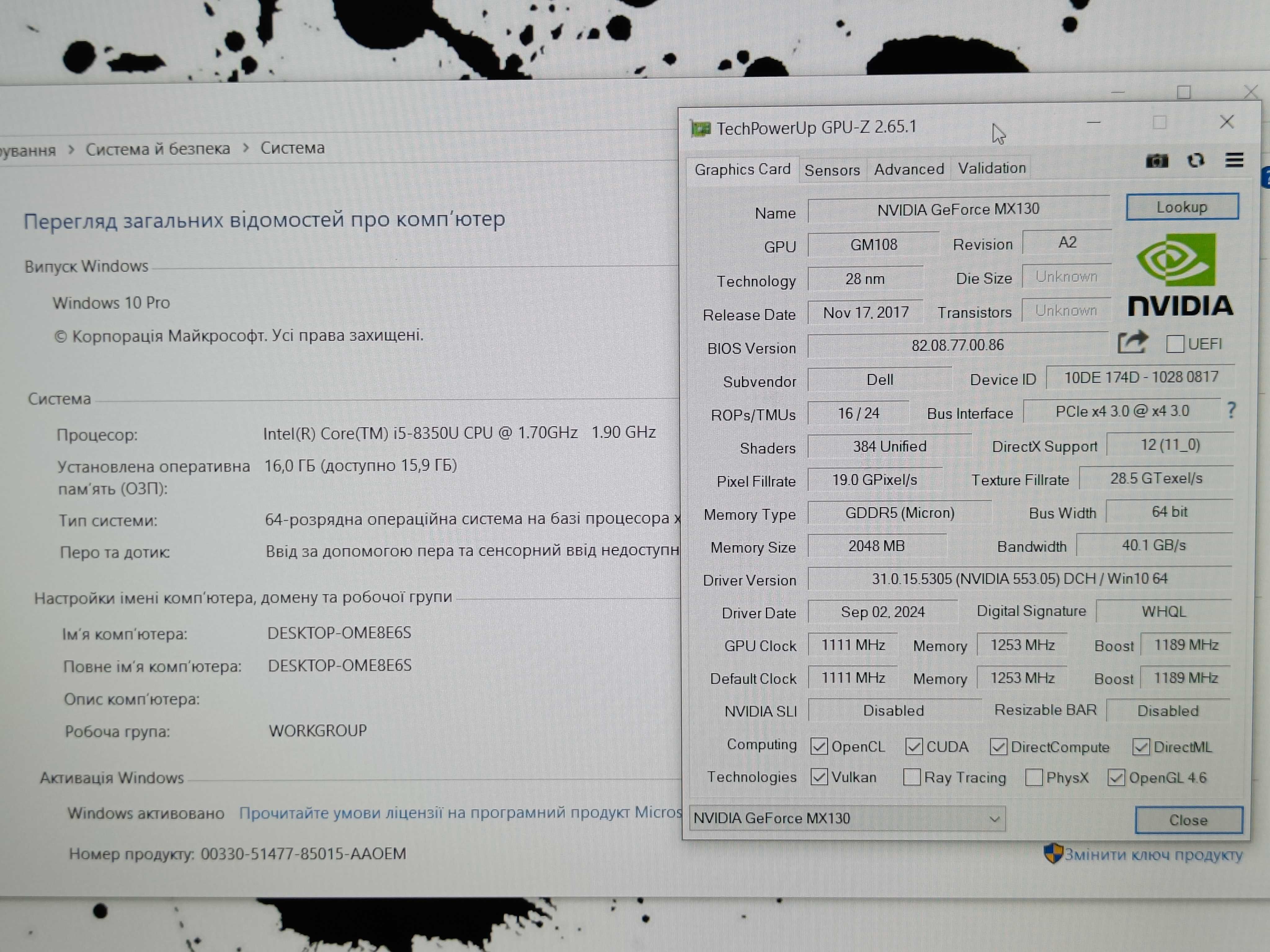Click Система breadcrumb item
The image size is (1270, 952).
(x=293, y=148)
